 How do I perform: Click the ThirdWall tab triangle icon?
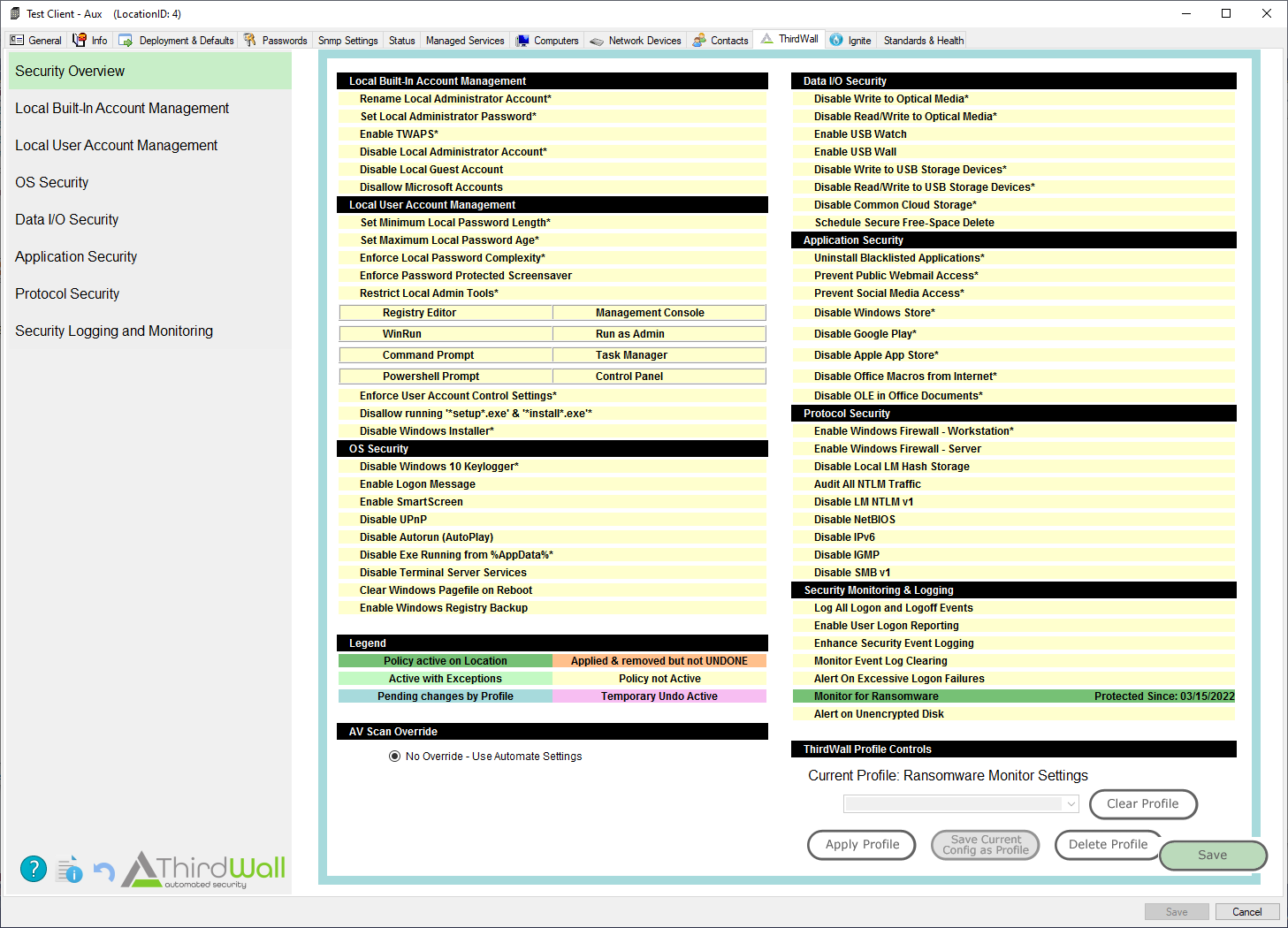click(766, 39)
